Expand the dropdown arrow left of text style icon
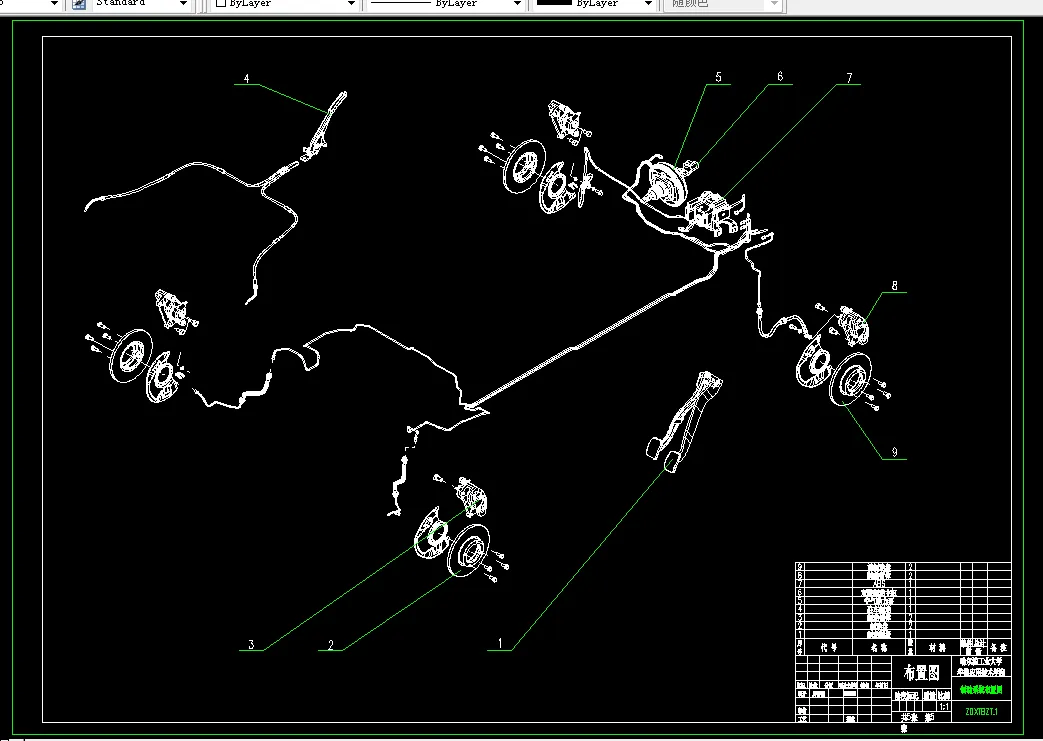Image resolution: width=1043 pixels, height=741 pixels. (x=54, y=4)
